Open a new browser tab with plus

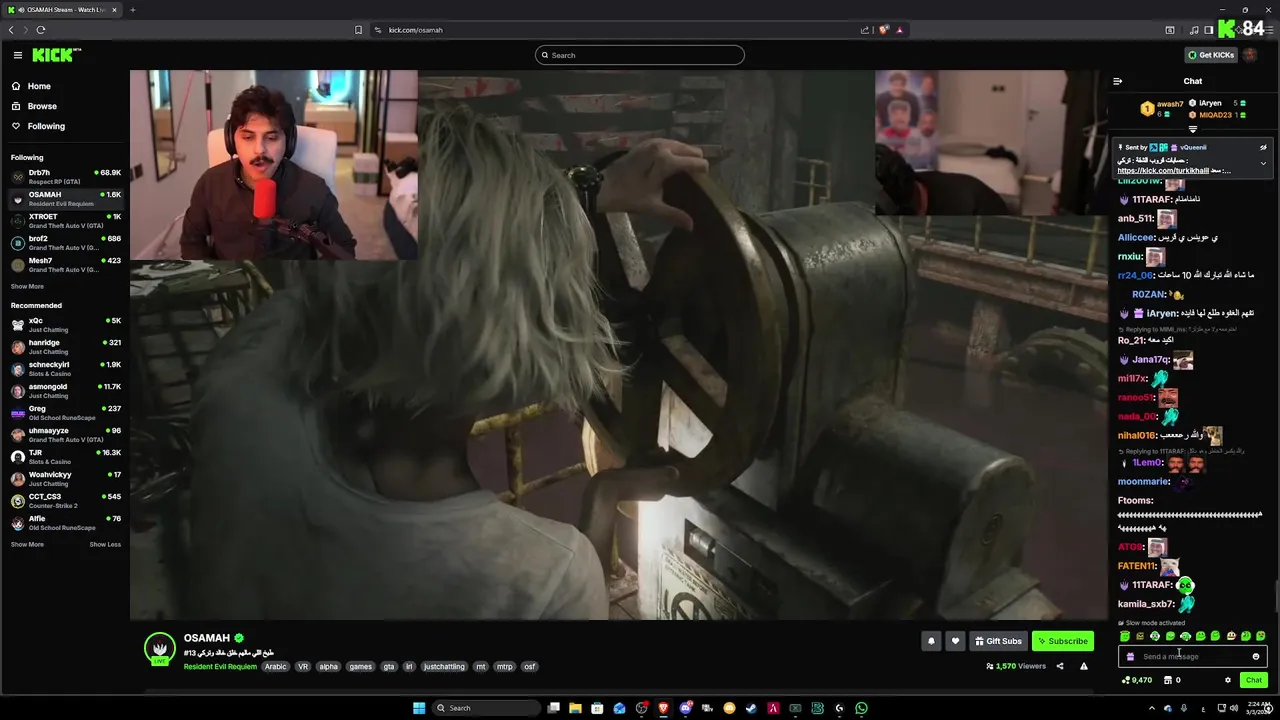click(x=132, y=10)
